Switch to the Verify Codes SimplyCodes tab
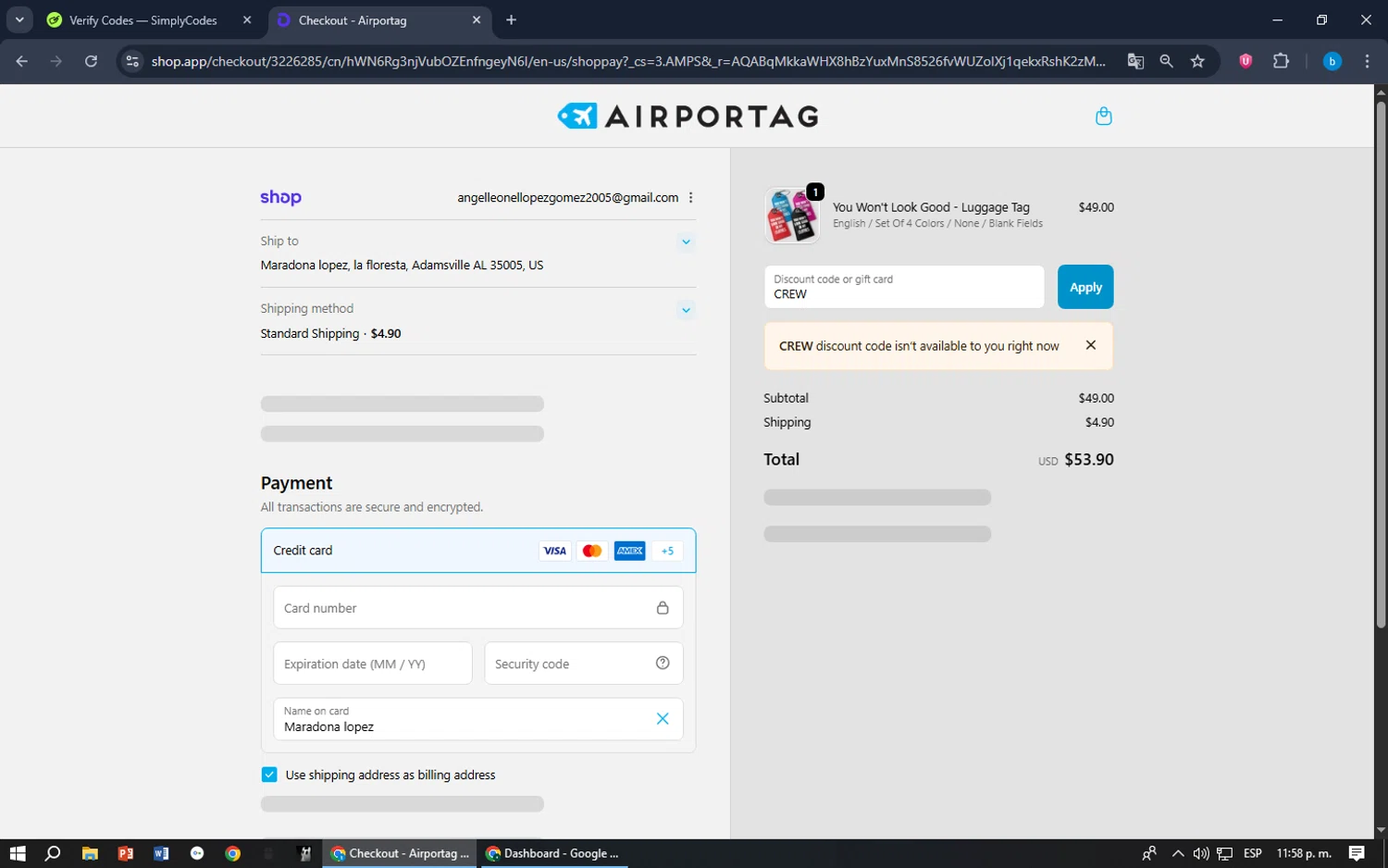Screen dimensions: 1388x868 pyautogui.click(x=143, y=20)
